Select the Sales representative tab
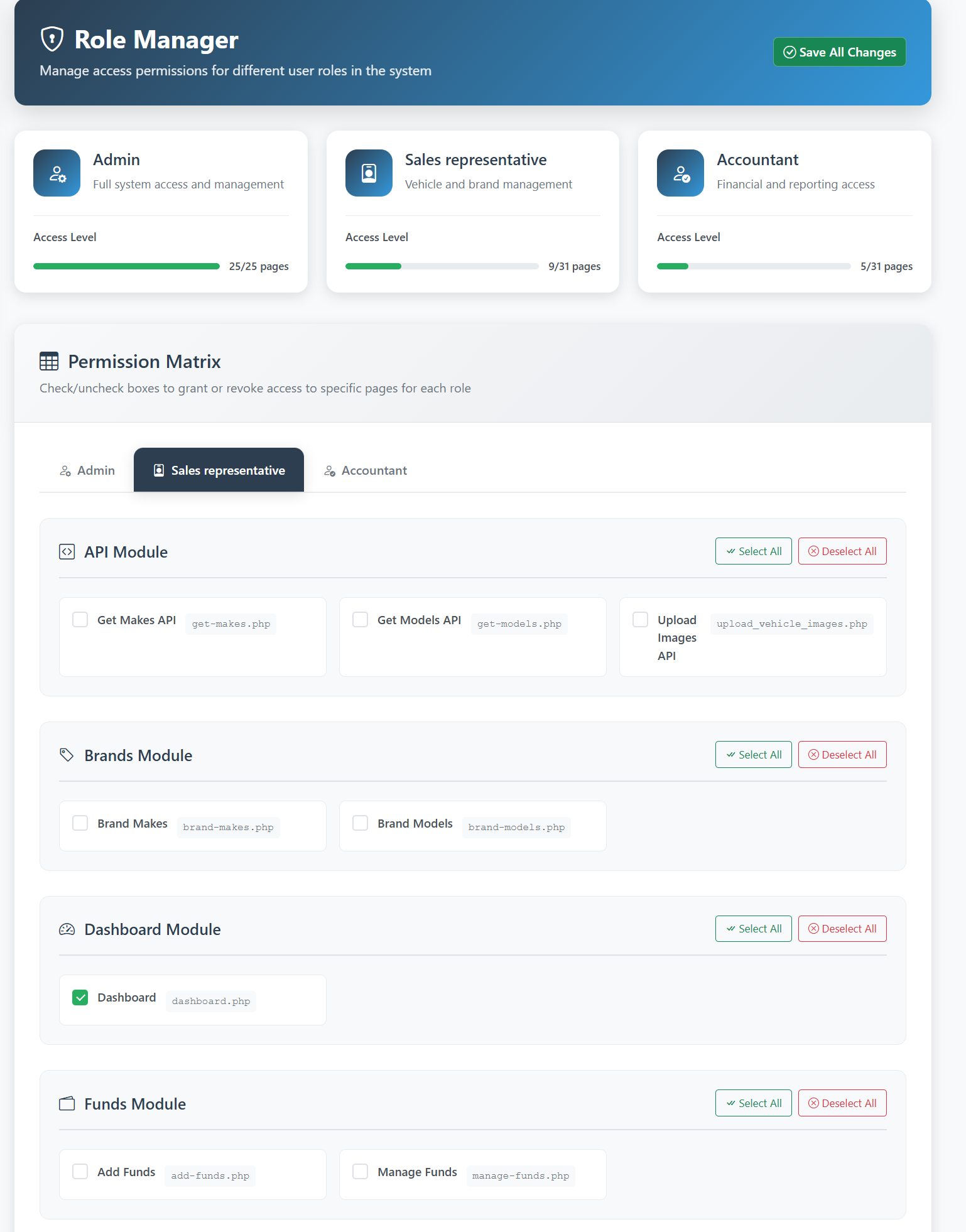966x1232 pixels. [x=219, y=470]
